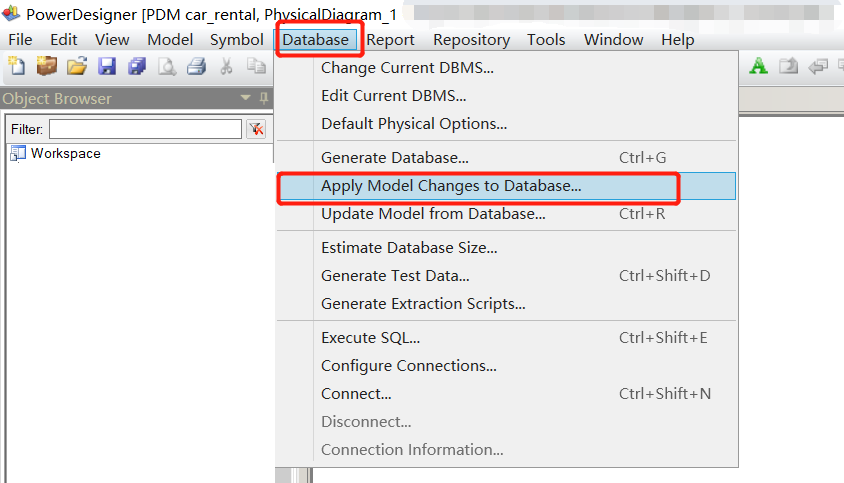Open the Repository menu
The height and width of the screenshot is (483, 844).
[x=471, y=40]
